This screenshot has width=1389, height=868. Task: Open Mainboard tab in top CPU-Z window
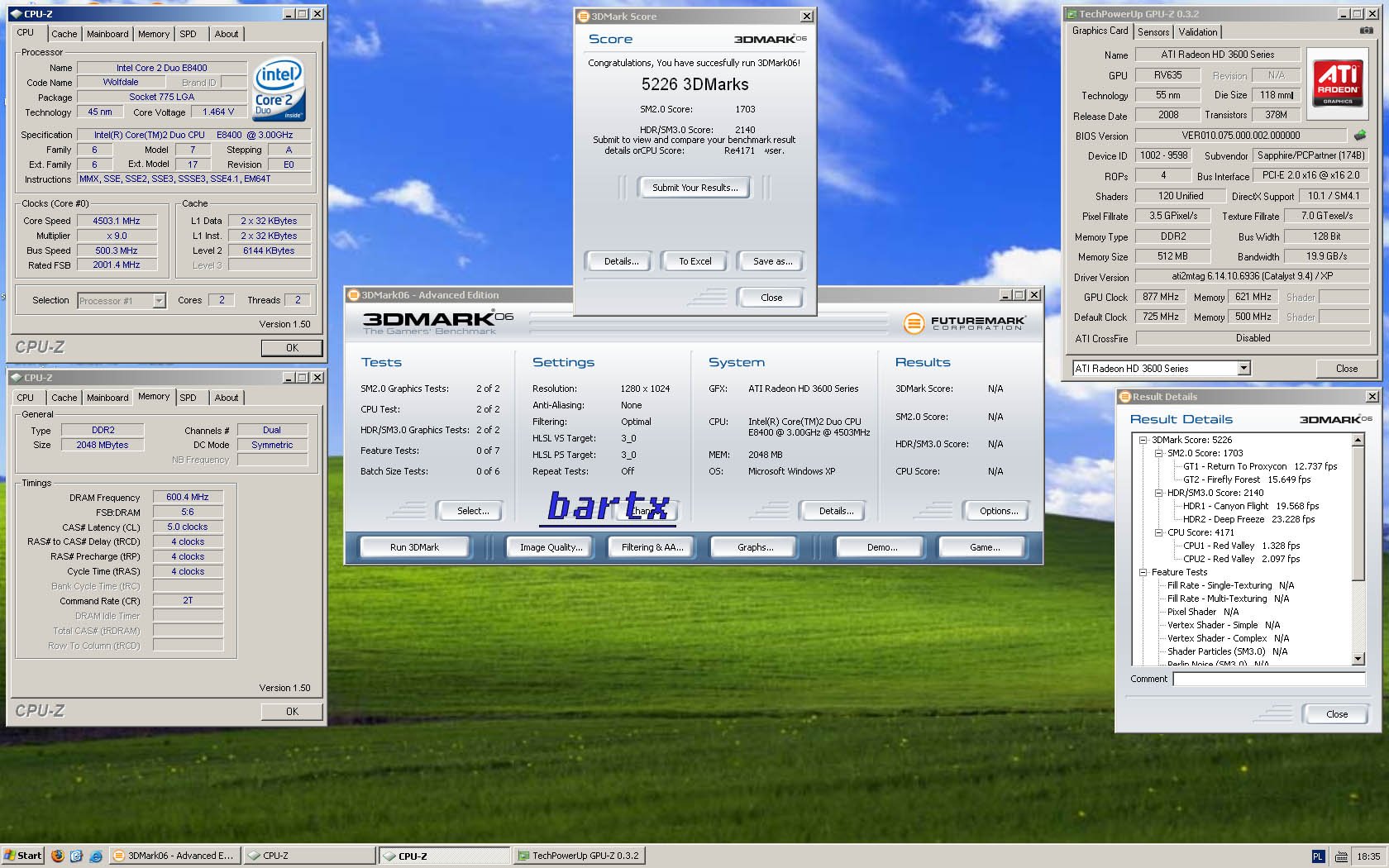pos(107,34)
